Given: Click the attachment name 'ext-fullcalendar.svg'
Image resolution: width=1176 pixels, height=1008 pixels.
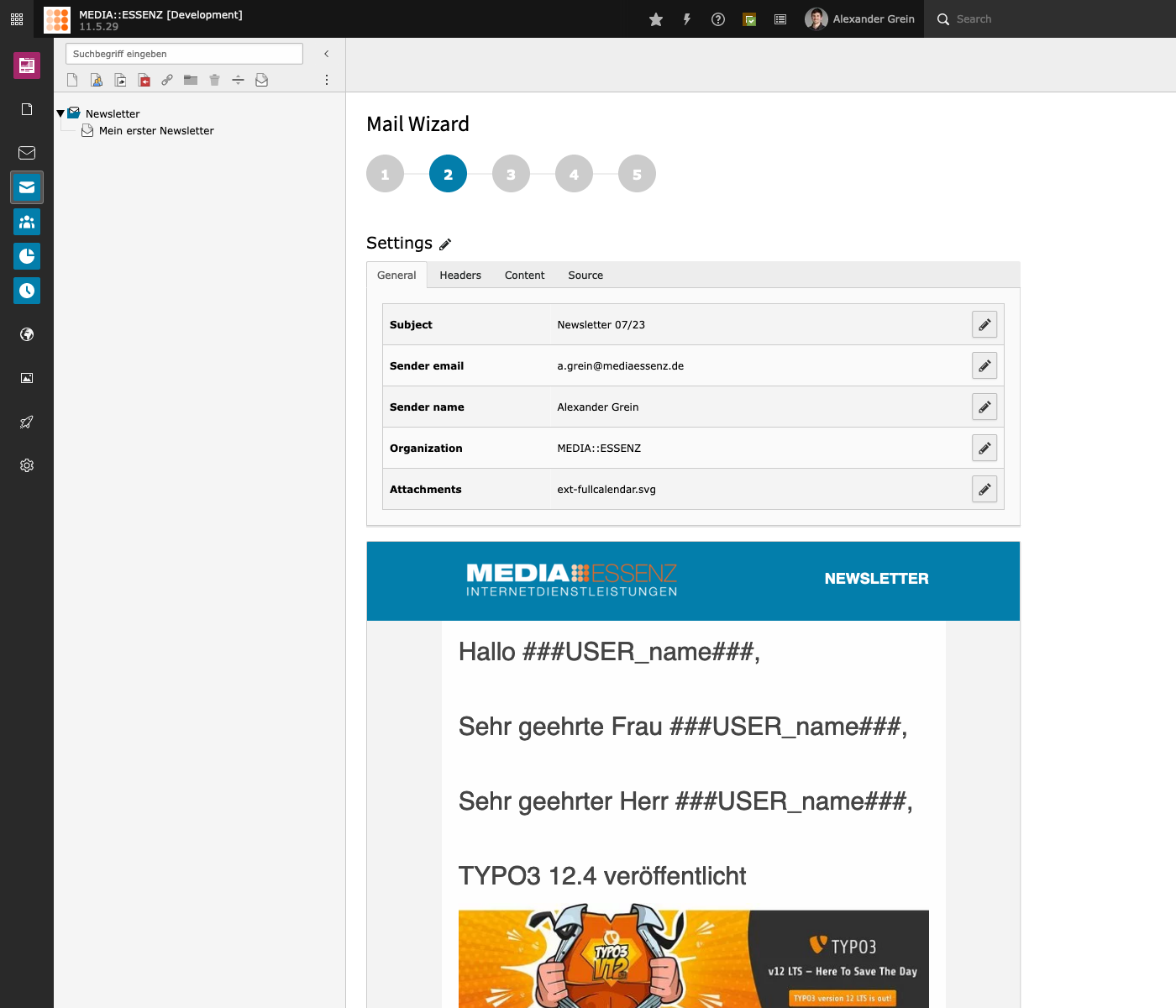Looking at the screenshot, I should (x=606, y=489).
